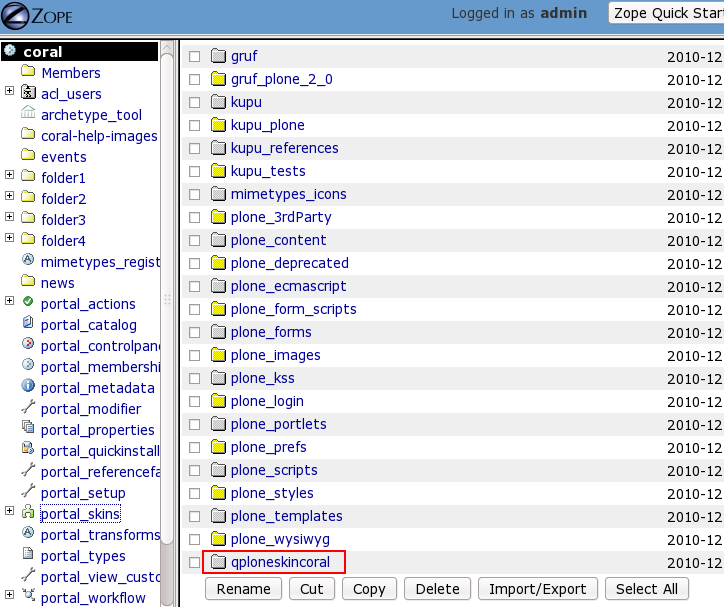Open Members in the tree
Viewport: 724px width, 607px height.
pos(71,73)
